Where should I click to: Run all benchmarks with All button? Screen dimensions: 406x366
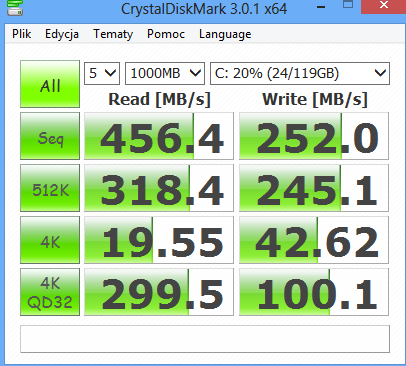[x=50, y=84]
